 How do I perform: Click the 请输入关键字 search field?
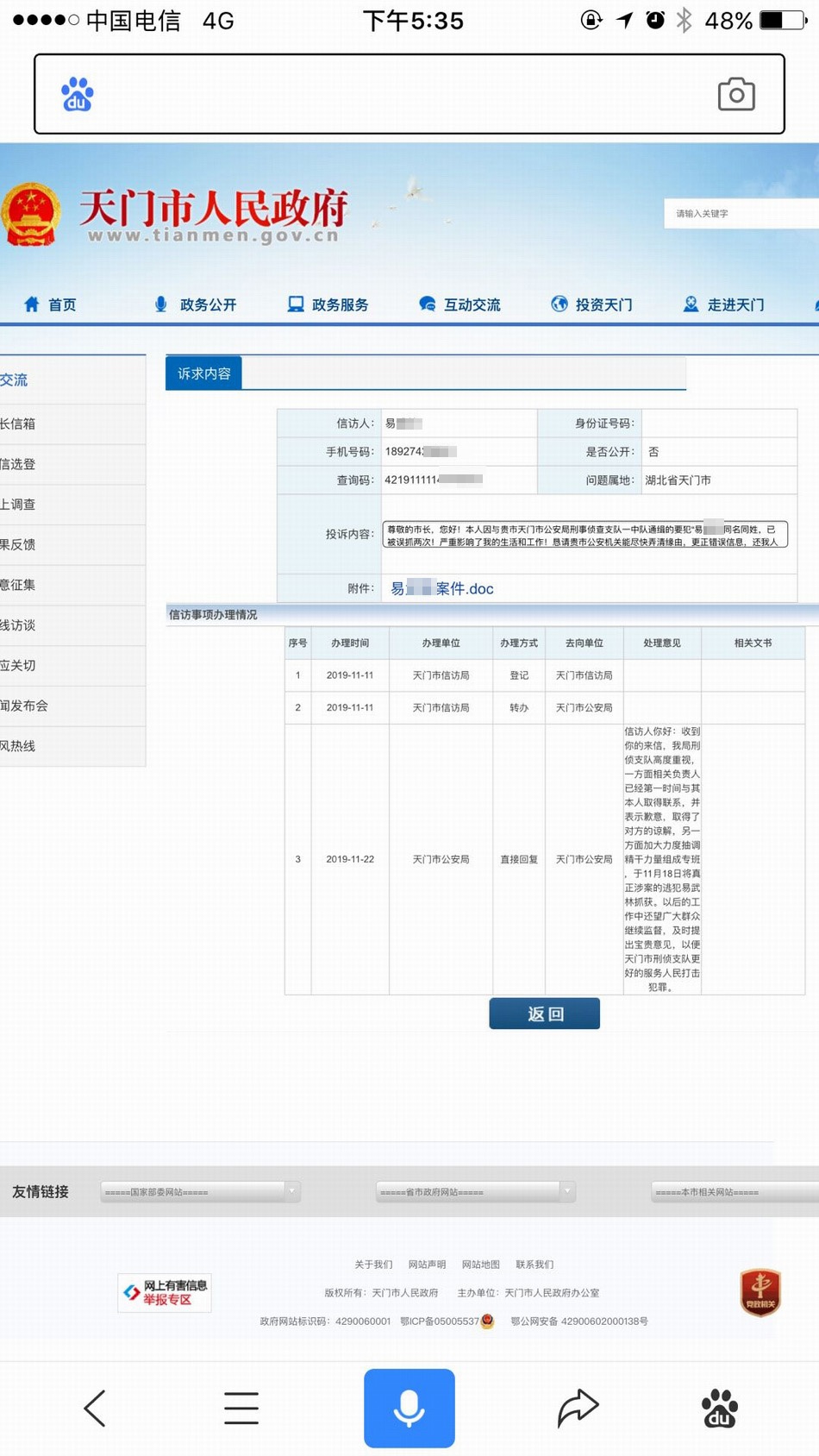click(741, 213)
